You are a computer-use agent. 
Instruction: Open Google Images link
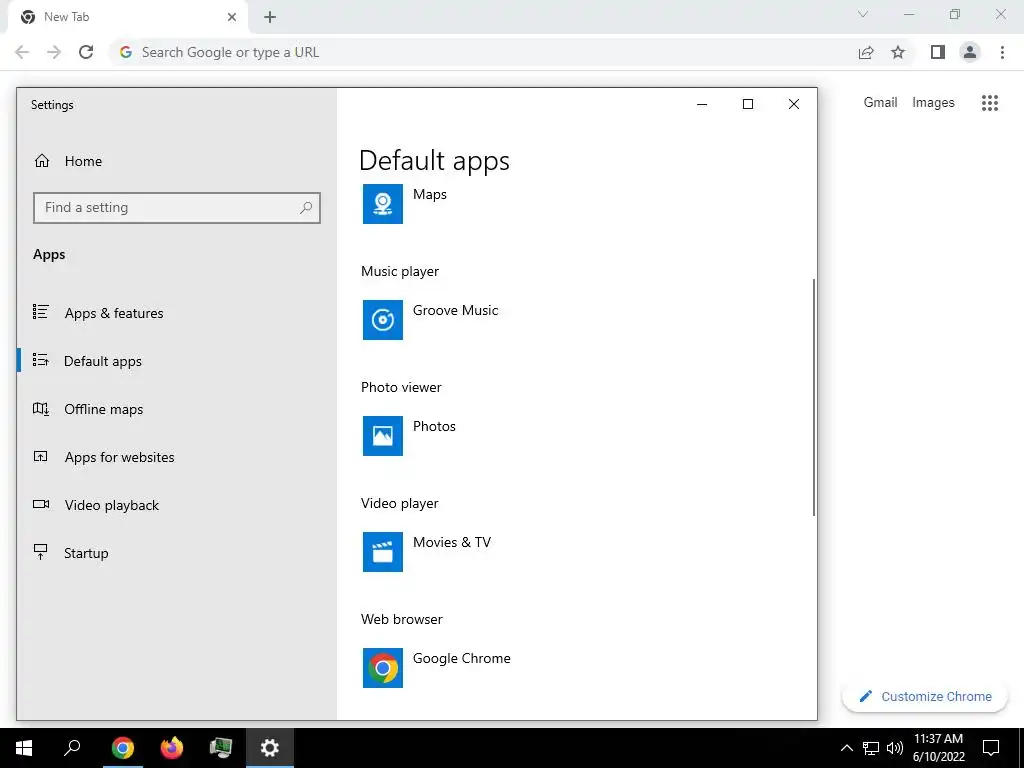[933, 103]
